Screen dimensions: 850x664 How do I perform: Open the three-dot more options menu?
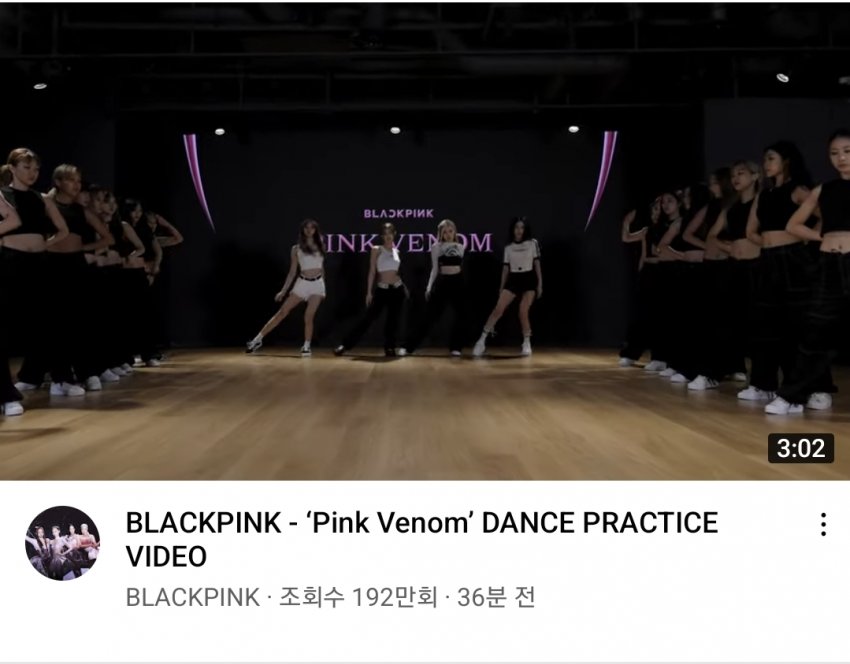pyautogui.click(x=823, y=524)
